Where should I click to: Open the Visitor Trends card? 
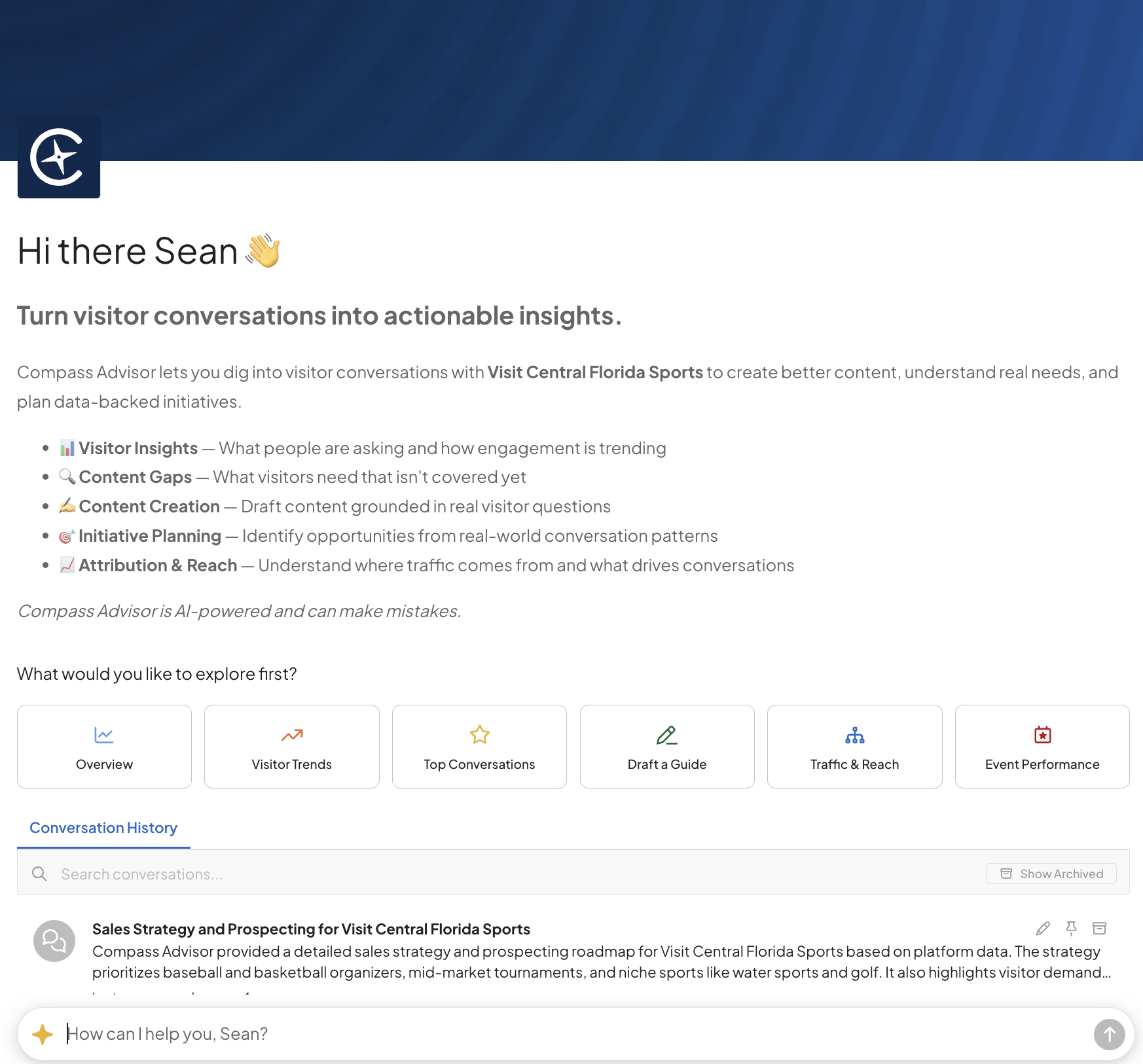pos(292,747)
